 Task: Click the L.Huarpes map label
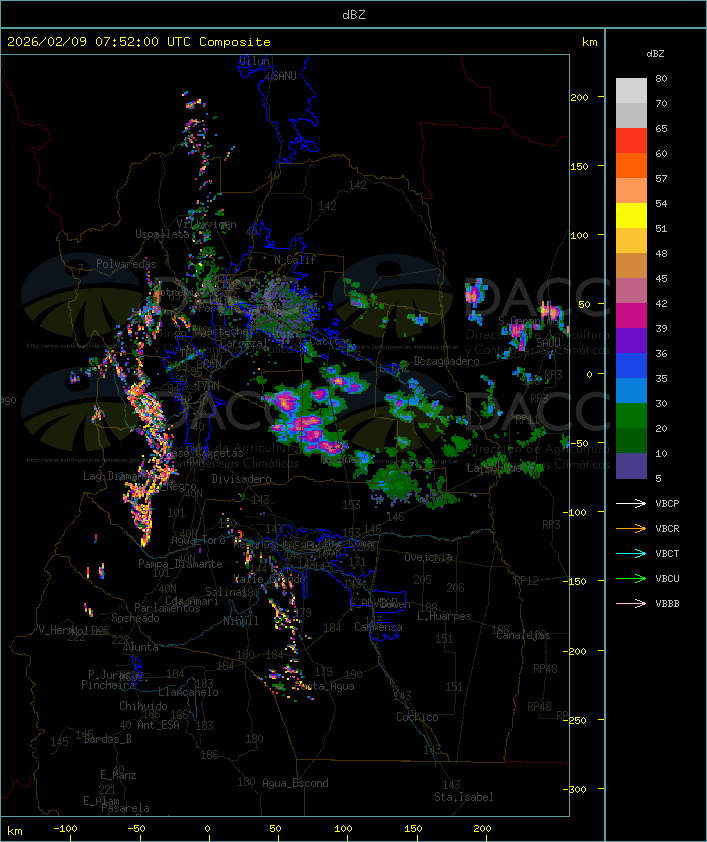(444, 616)
